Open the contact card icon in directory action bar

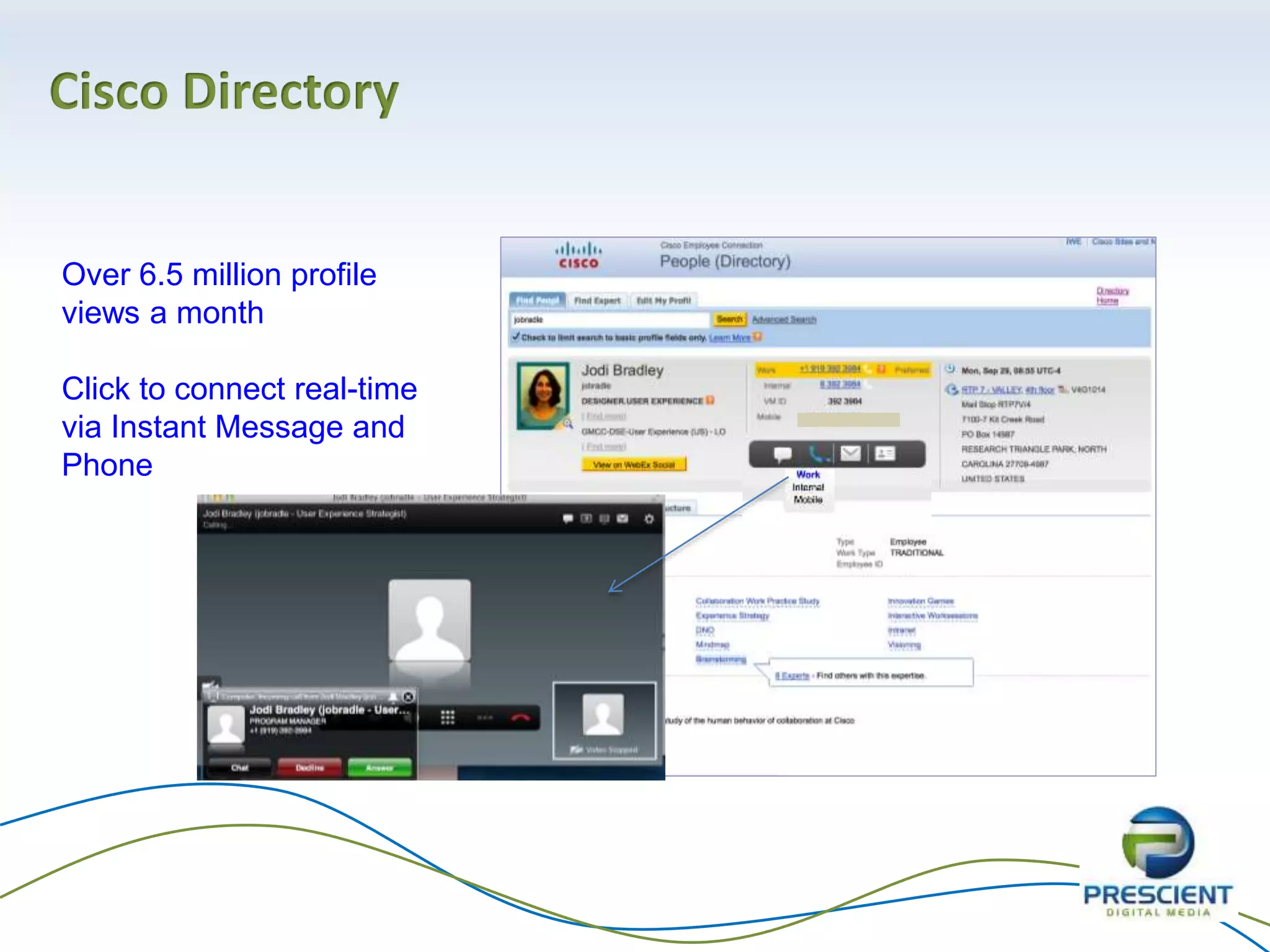click(885, 454)
